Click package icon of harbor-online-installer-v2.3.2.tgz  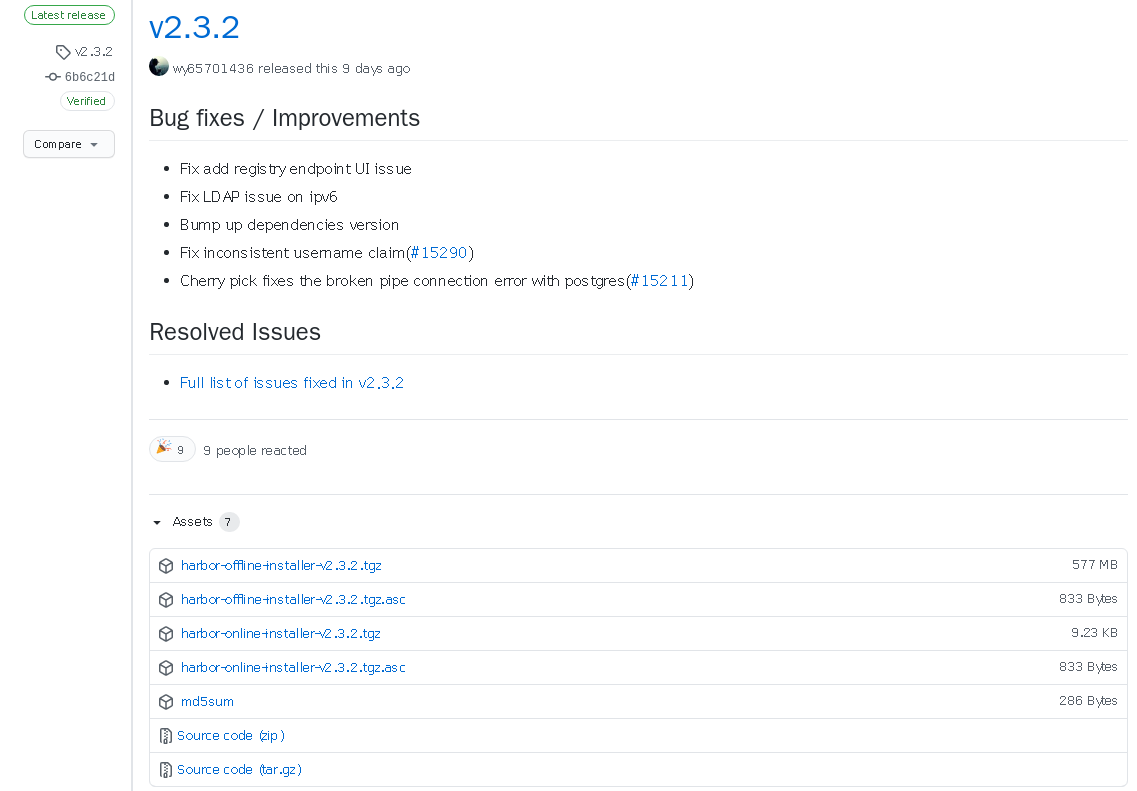click(166, 634)
